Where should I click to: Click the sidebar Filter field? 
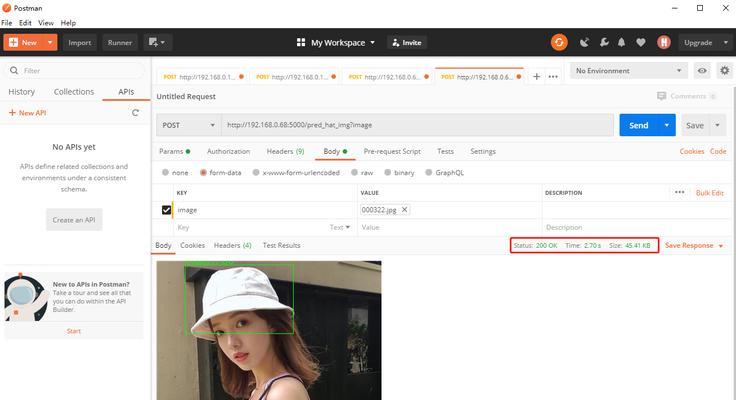click(x=75, y=70)
